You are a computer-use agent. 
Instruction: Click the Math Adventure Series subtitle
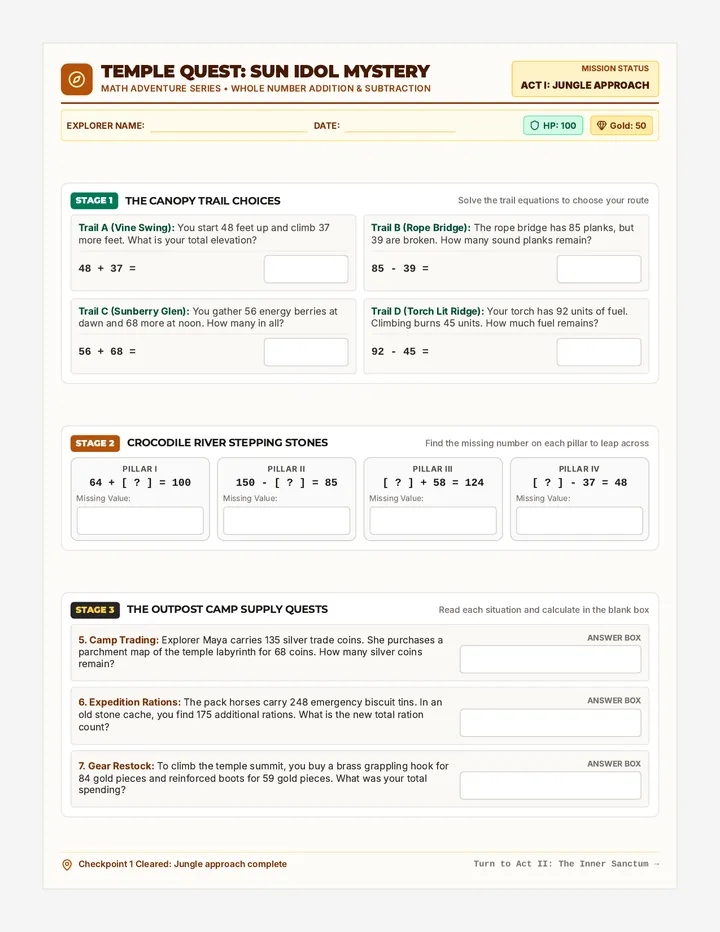pyautogui.click(x=266, y=89)
